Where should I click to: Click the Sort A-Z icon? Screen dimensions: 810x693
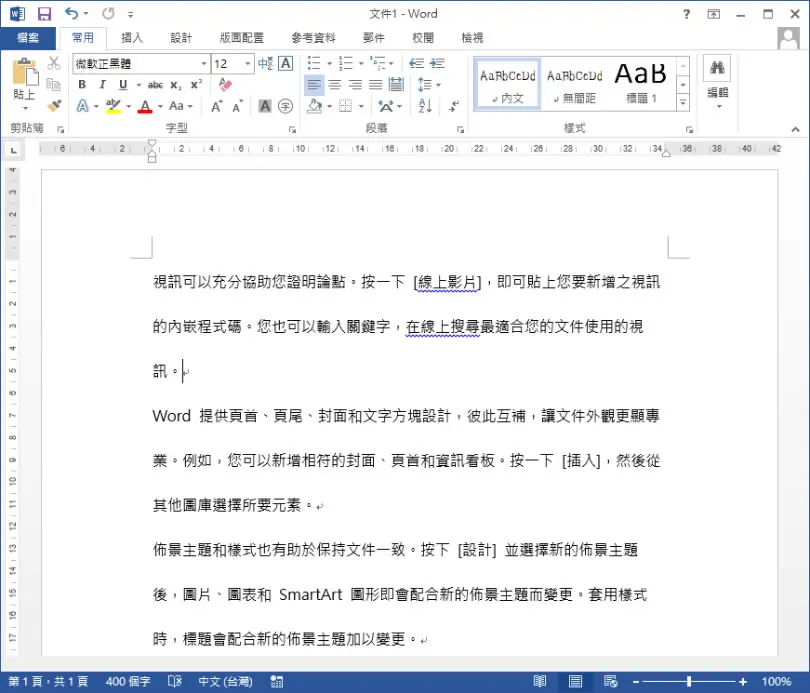point(425,106)
